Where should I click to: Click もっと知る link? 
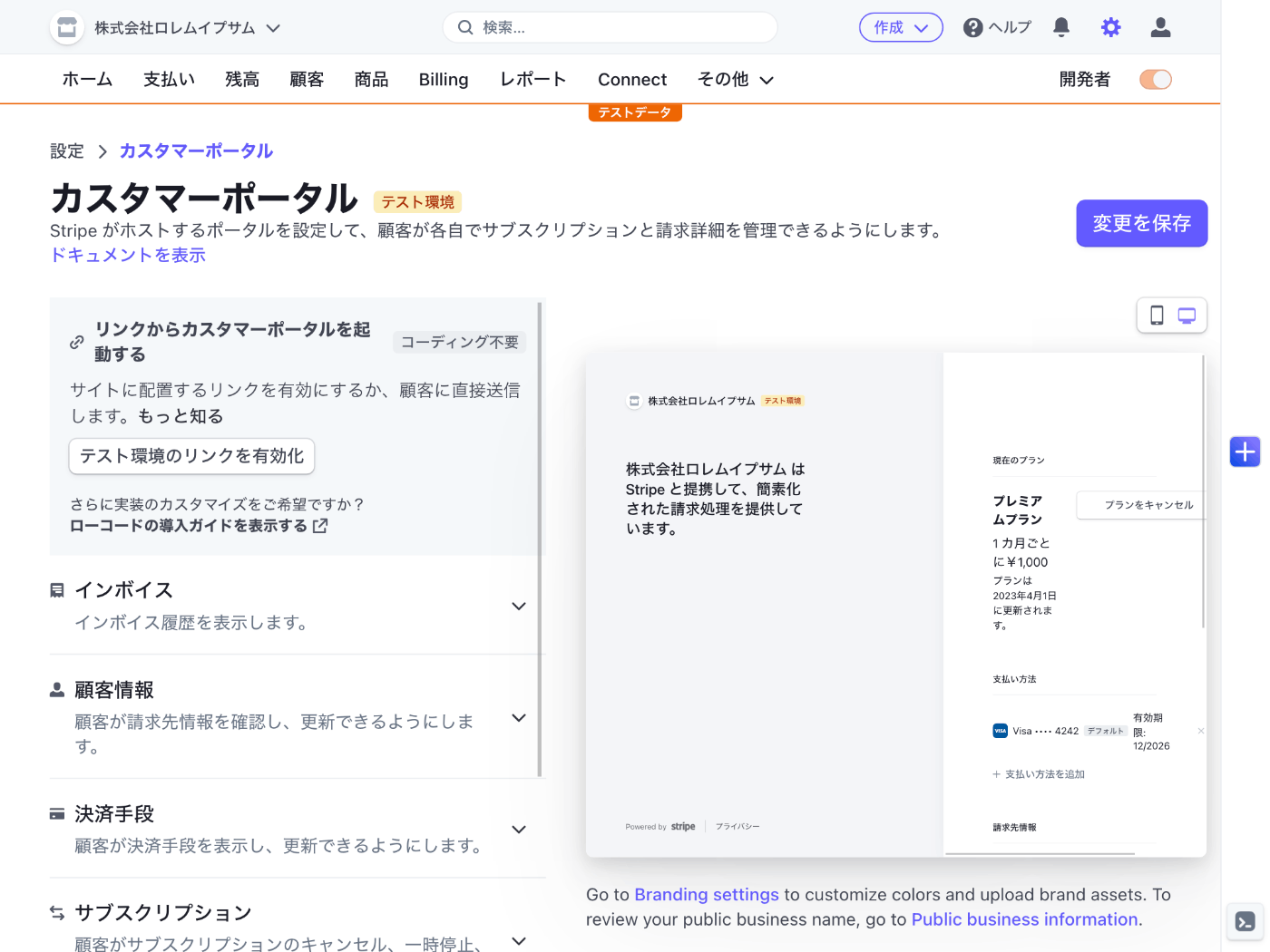[x=181, y=416]
